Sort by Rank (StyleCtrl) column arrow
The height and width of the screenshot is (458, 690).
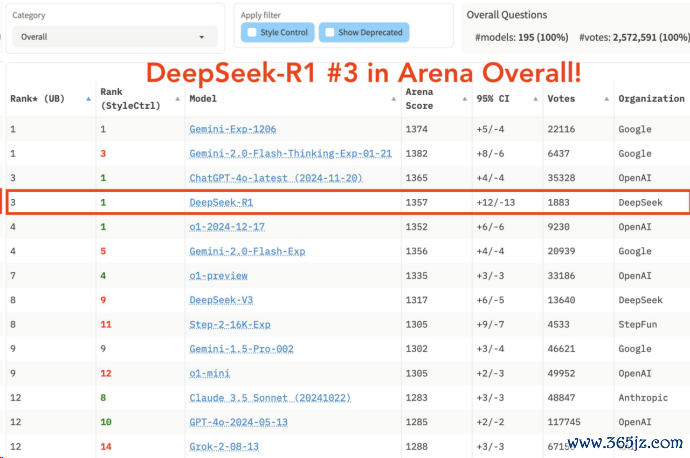[177, 99]
